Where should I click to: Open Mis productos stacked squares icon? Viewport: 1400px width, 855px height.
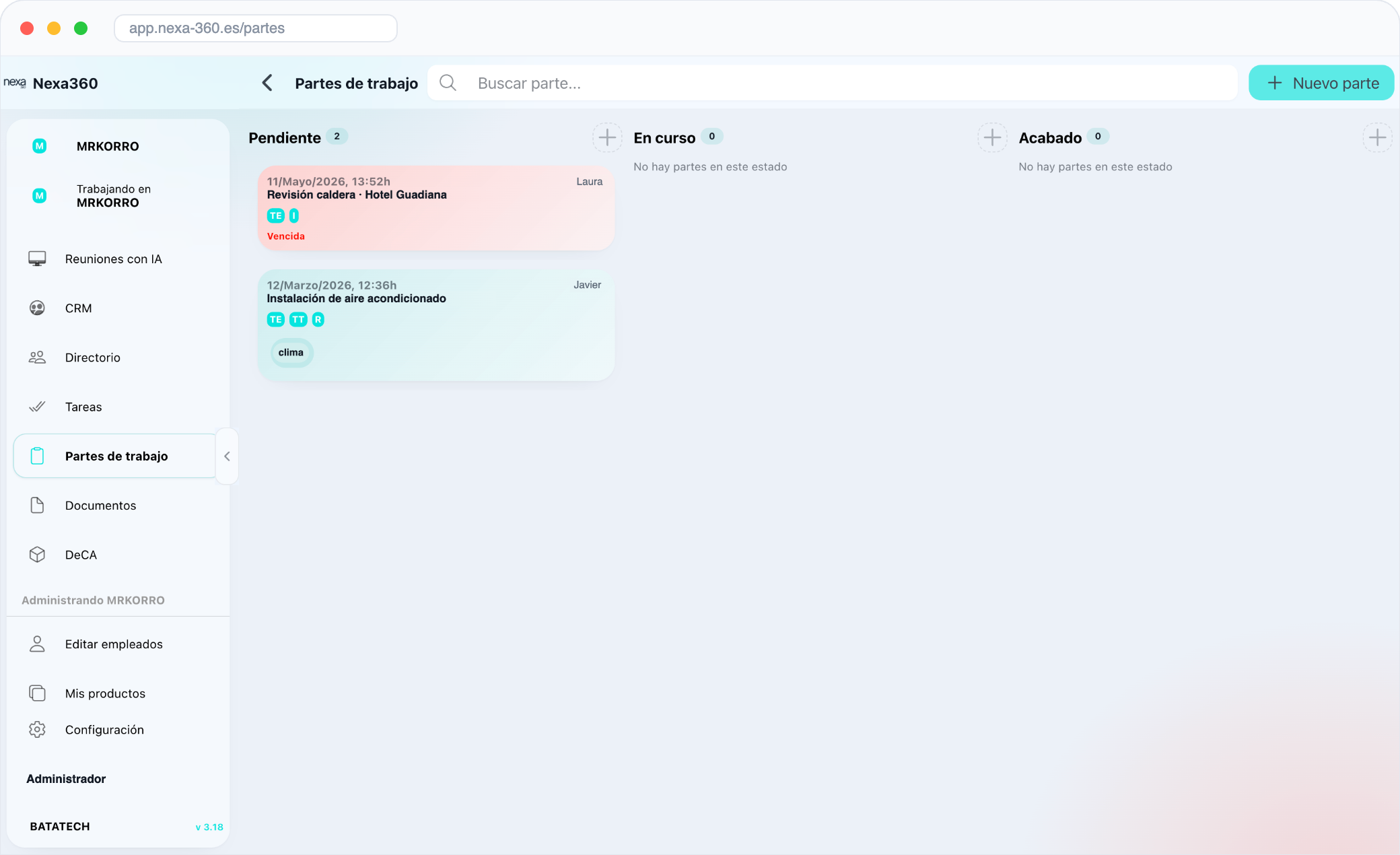pos(37,693)
